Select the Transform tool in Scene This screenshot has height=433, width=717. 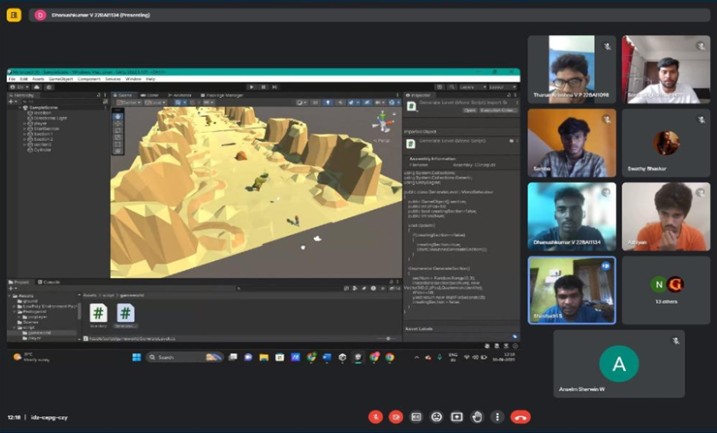click(x=118, y=151)
